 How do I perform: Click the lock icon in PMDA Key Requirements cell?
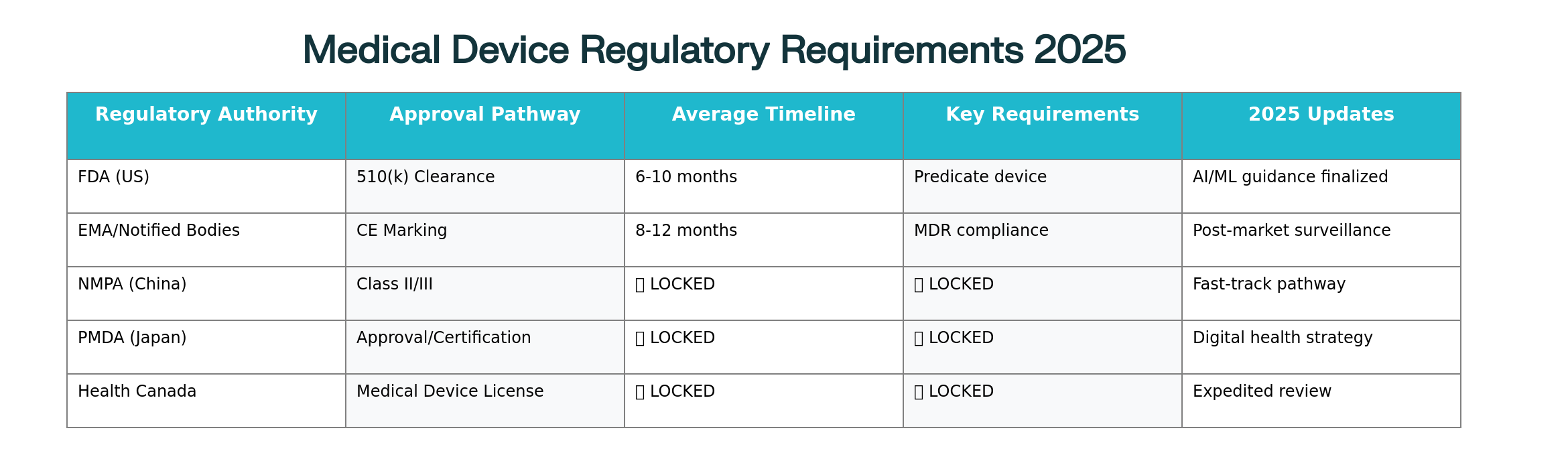(919, 338)
